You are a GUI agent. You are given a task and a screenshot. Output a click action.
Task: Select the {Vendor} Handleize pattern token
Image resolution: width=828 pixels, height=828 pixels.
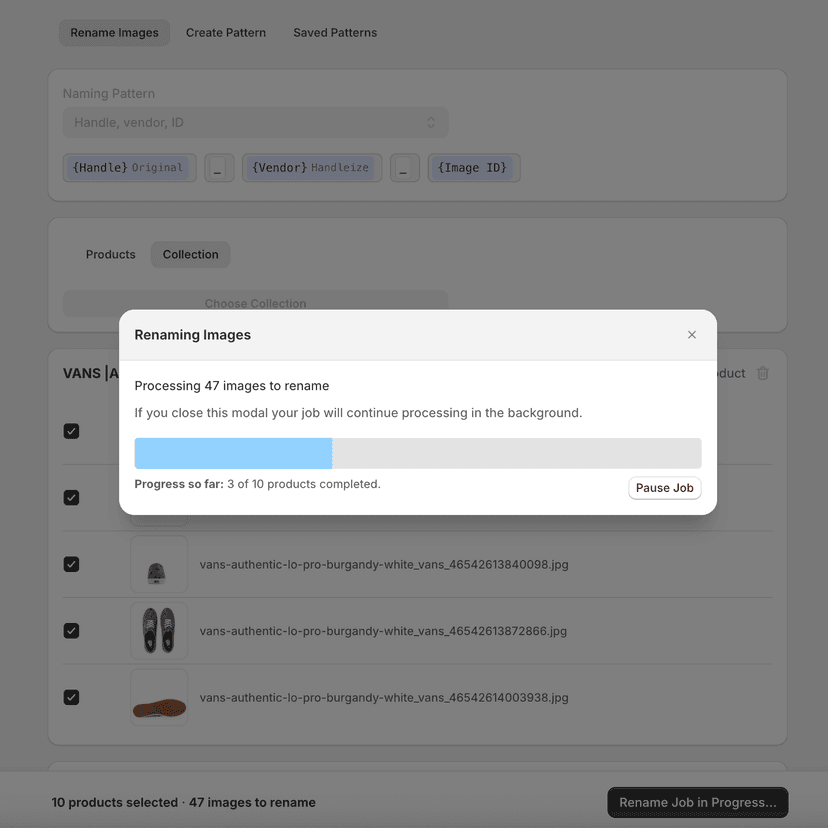pos(311,167)
